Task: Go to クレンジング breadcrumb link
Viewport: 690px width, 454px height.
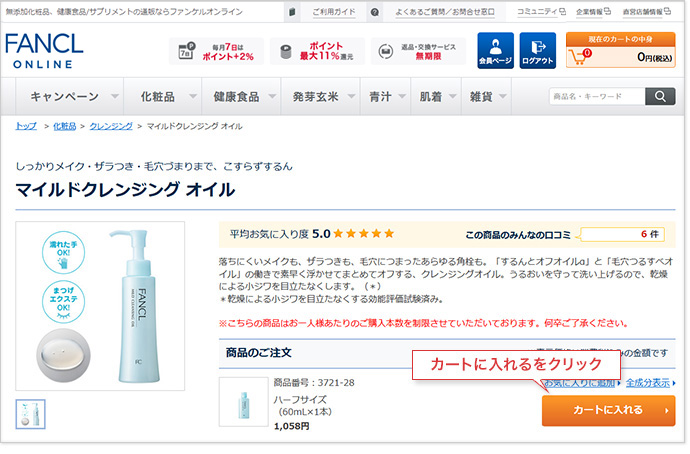Action: [x=111, y=126]
